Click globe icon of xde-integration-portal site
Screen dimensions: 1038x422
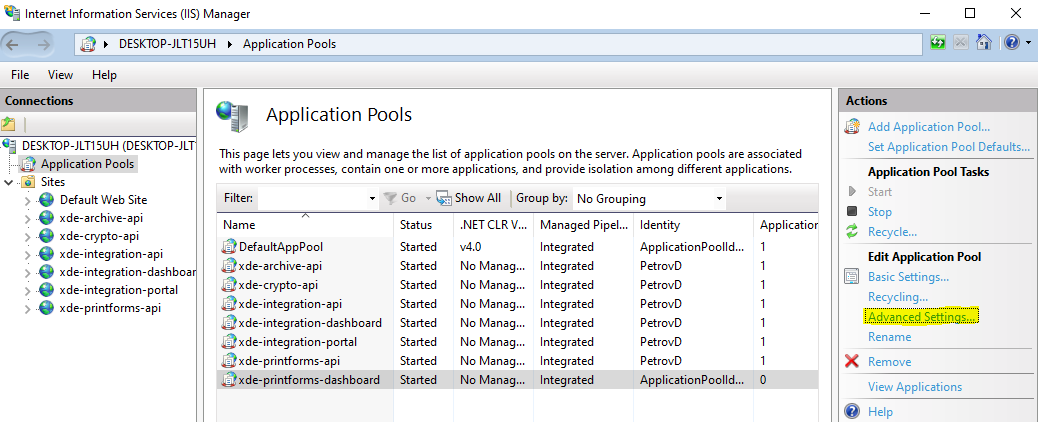[46, 290]
